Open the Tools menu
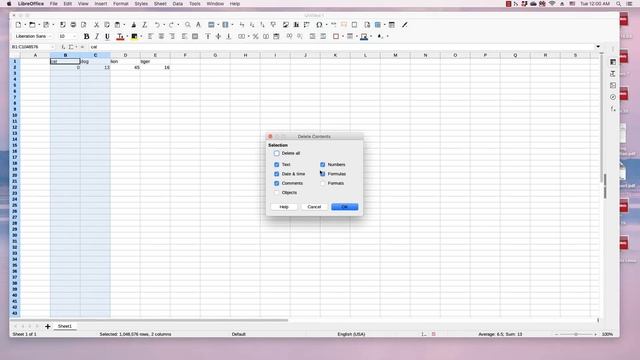 195,4
